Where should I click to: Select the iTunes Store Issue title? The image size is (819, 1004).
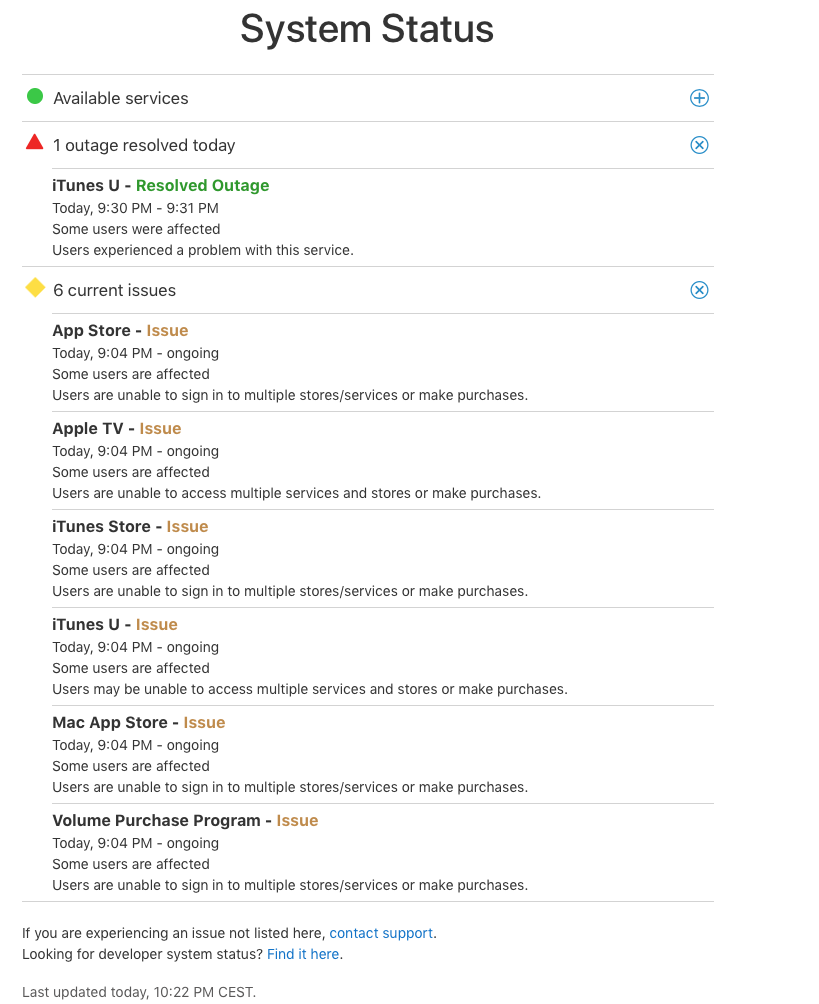coord(130,526)
